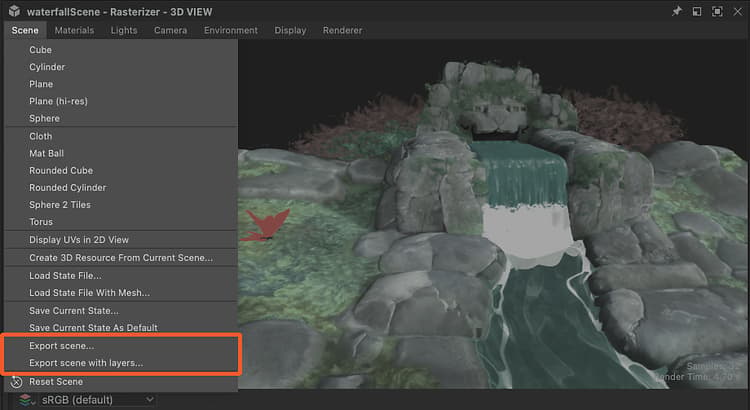The image size is (750, 410).
Task: Open the Camera menu
Action: [x=170, y=30]
